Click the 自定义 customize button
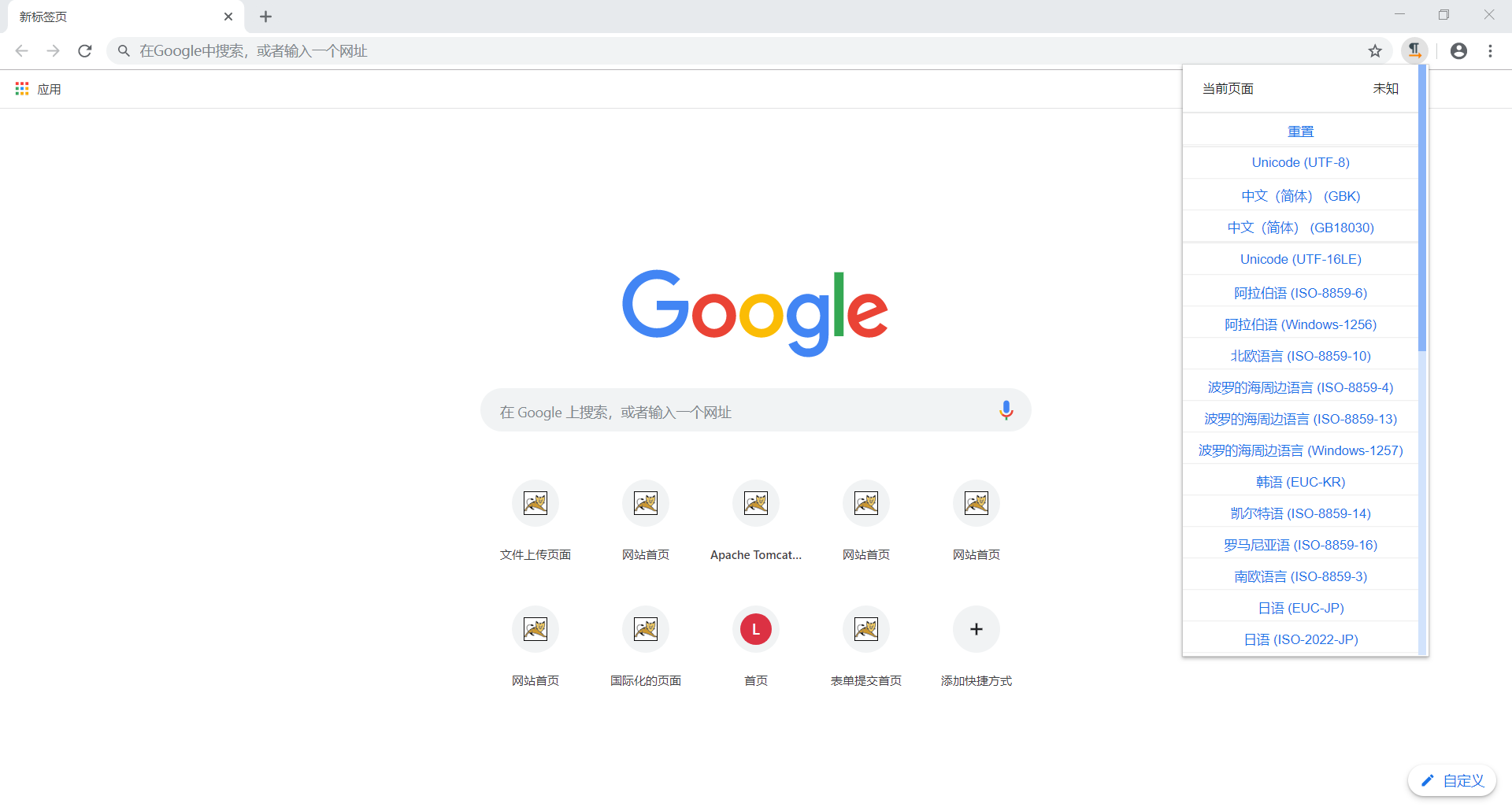This screenshot has width=1512, height=811. 1451,780
